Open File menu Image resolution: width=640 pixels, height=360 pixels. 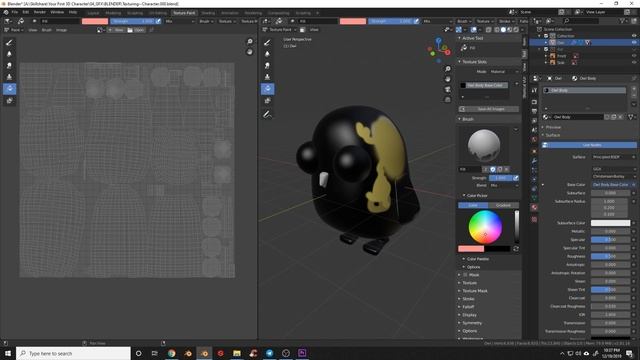15,12
